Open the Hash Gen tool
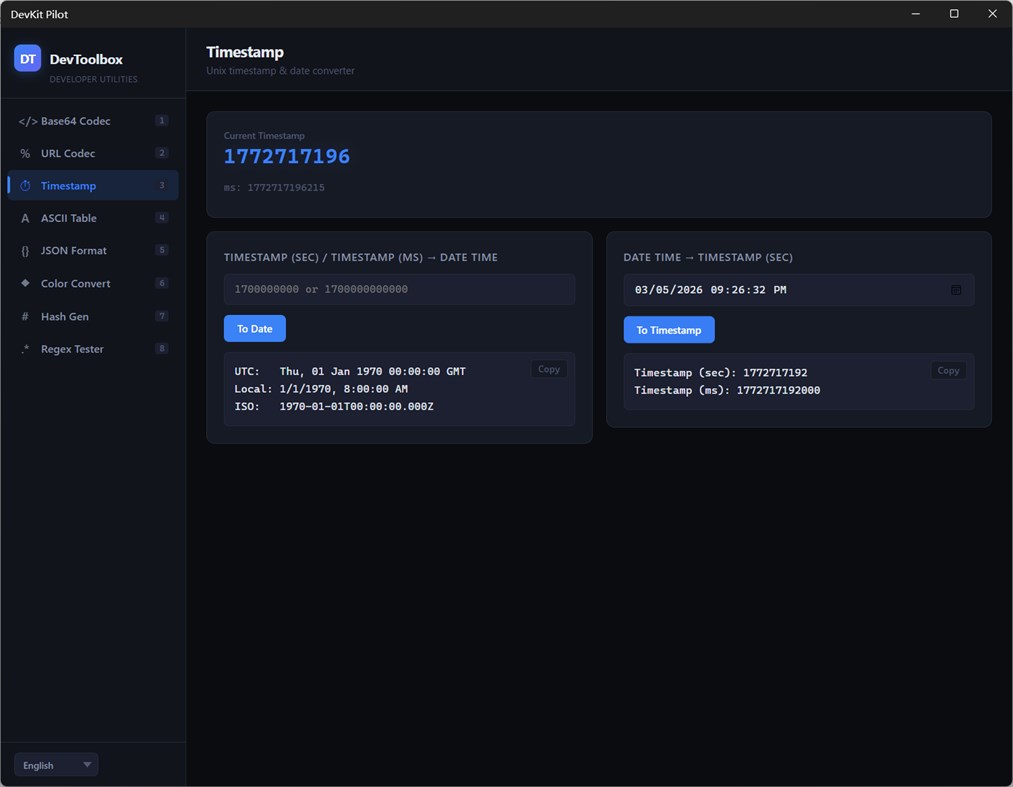Viewport: 1013px width, 787px height. pyautogui.click(x=93, y=316)
